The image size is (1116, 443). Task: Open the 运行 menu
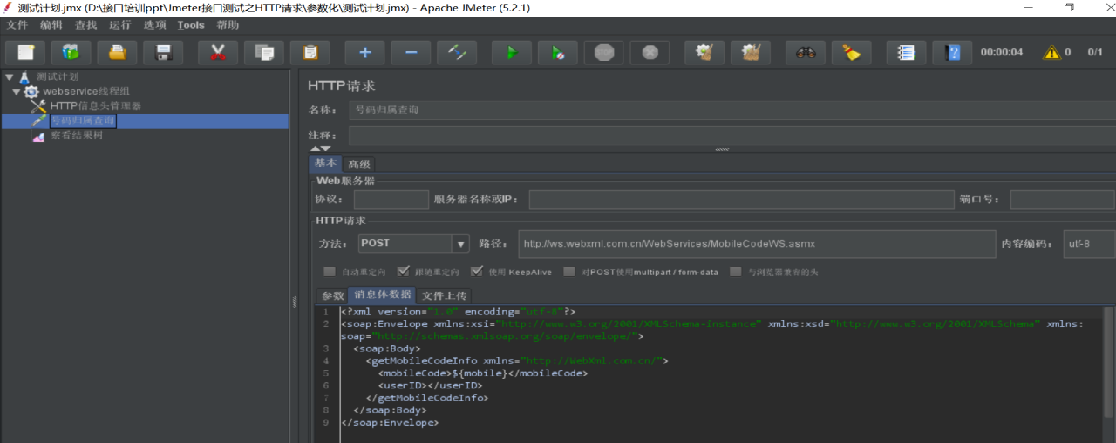[120, 25]
